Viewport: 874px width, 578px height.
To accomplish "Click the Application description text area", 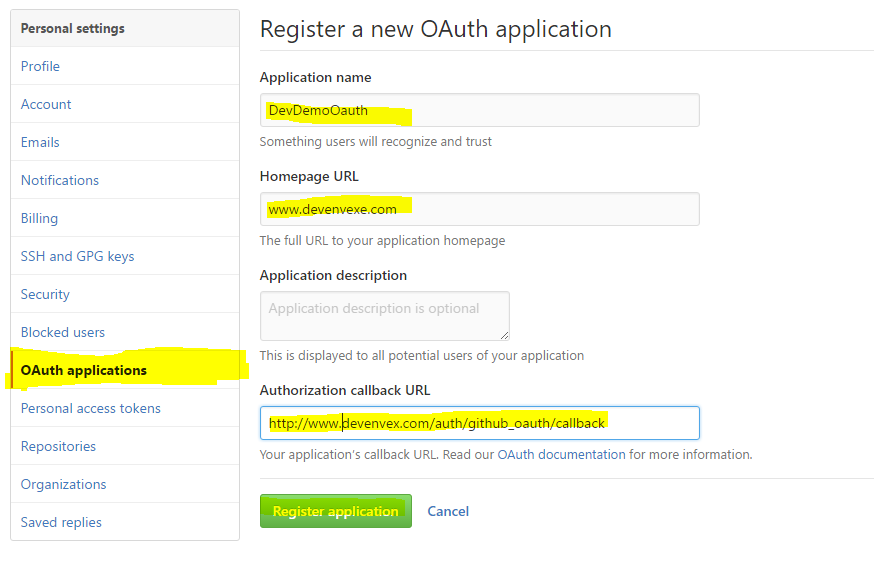I will tap(384, 316).
